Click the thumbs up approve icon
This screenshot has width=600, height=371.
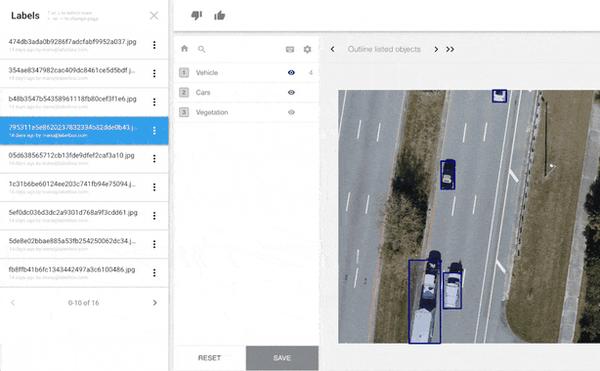click(220, 15)
